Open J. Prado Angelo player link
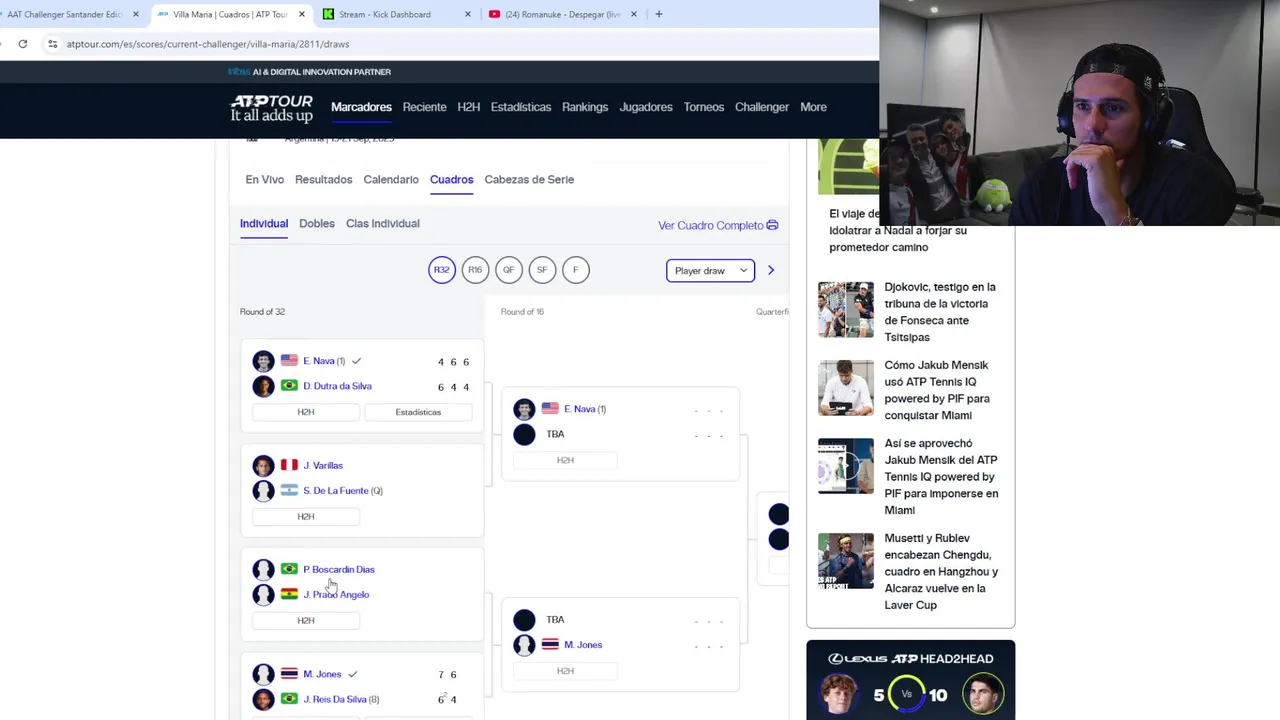Image resolution: width=1280 pixels, height=720 pixels. 336,594
